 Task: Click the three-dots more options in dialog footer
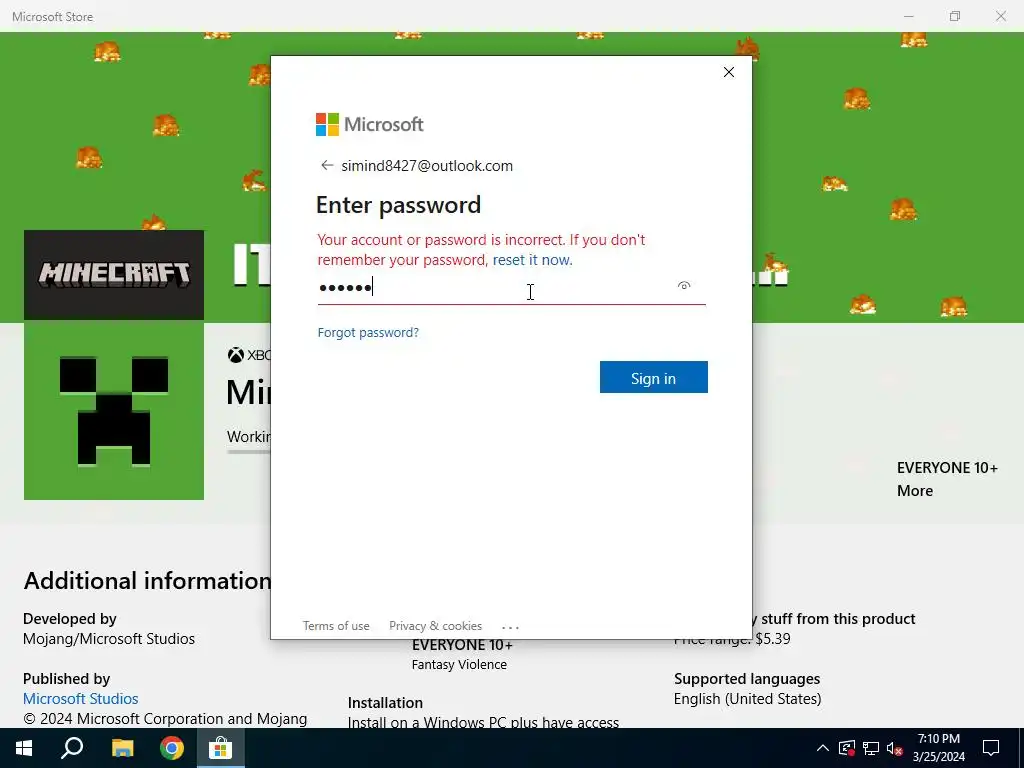510,627
